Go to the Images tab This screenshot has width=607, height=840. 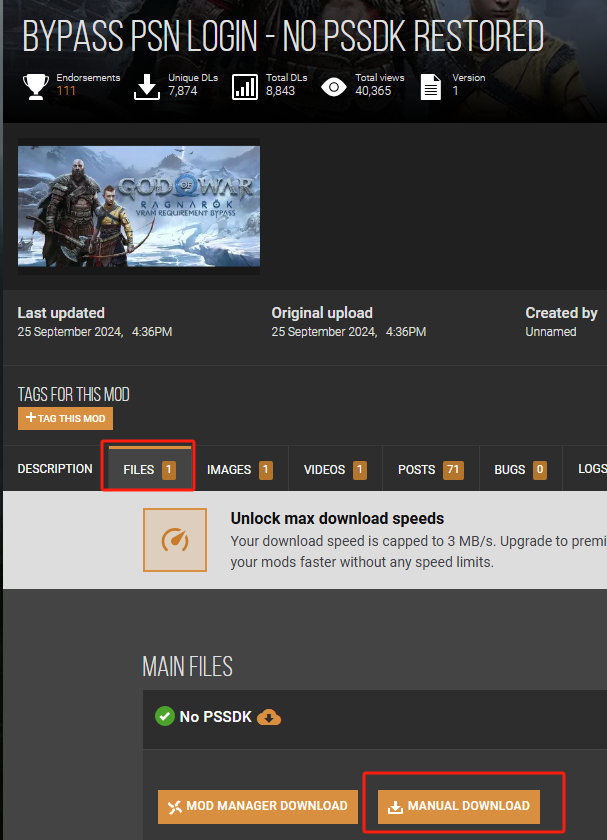coord(239,469)
